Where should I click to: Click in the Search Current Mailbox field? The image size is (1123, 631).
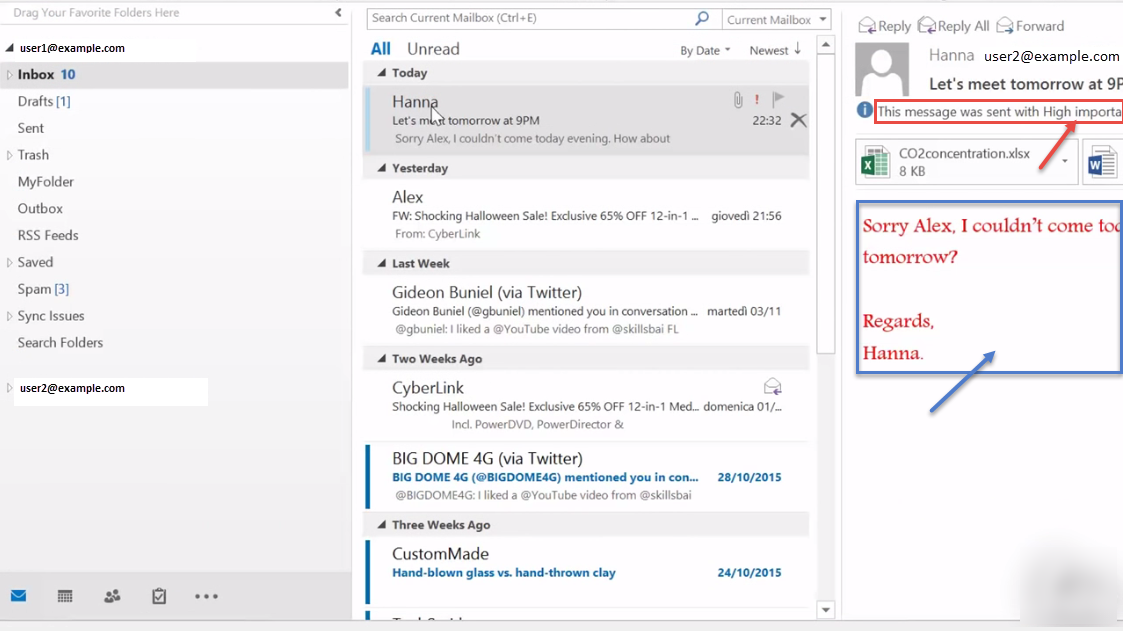tap(530, 19)
